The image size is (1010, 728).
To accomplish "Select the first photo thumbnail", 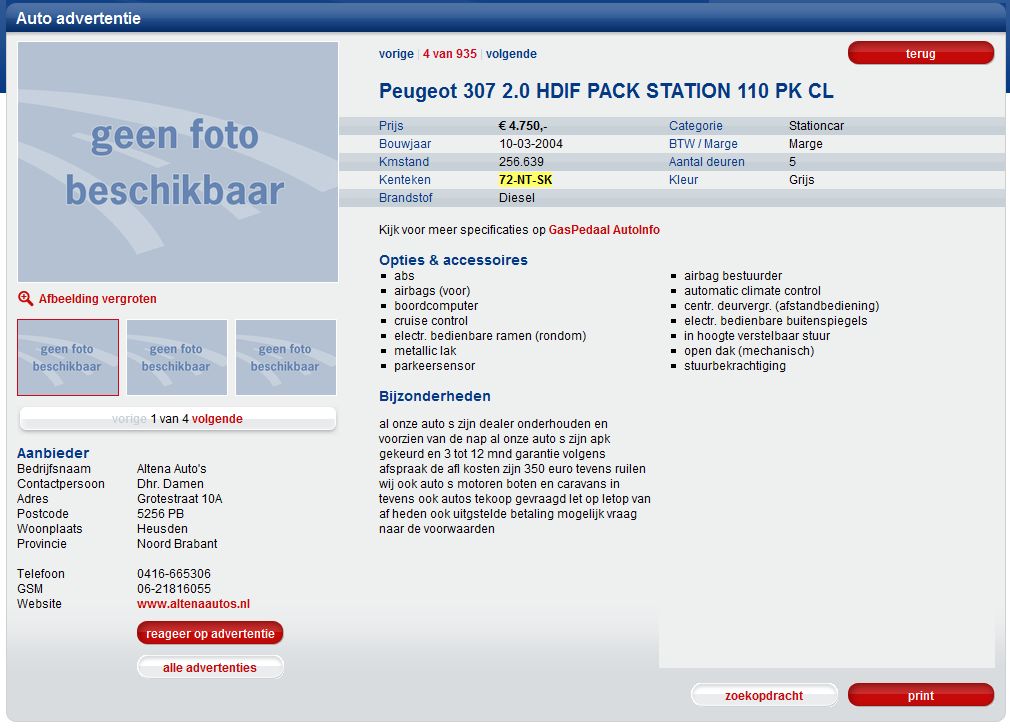I will click(x=68, y=358).
